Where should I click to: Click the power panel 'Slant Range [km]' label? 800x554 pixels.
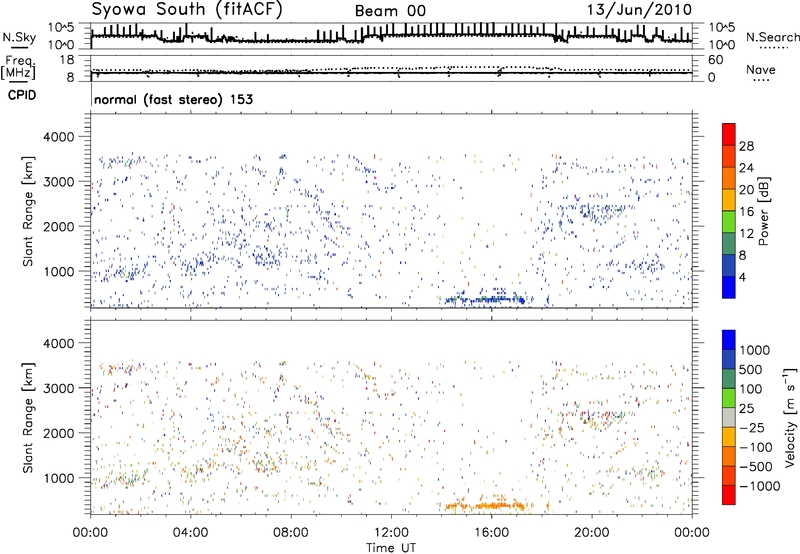[x=29, y=211]
